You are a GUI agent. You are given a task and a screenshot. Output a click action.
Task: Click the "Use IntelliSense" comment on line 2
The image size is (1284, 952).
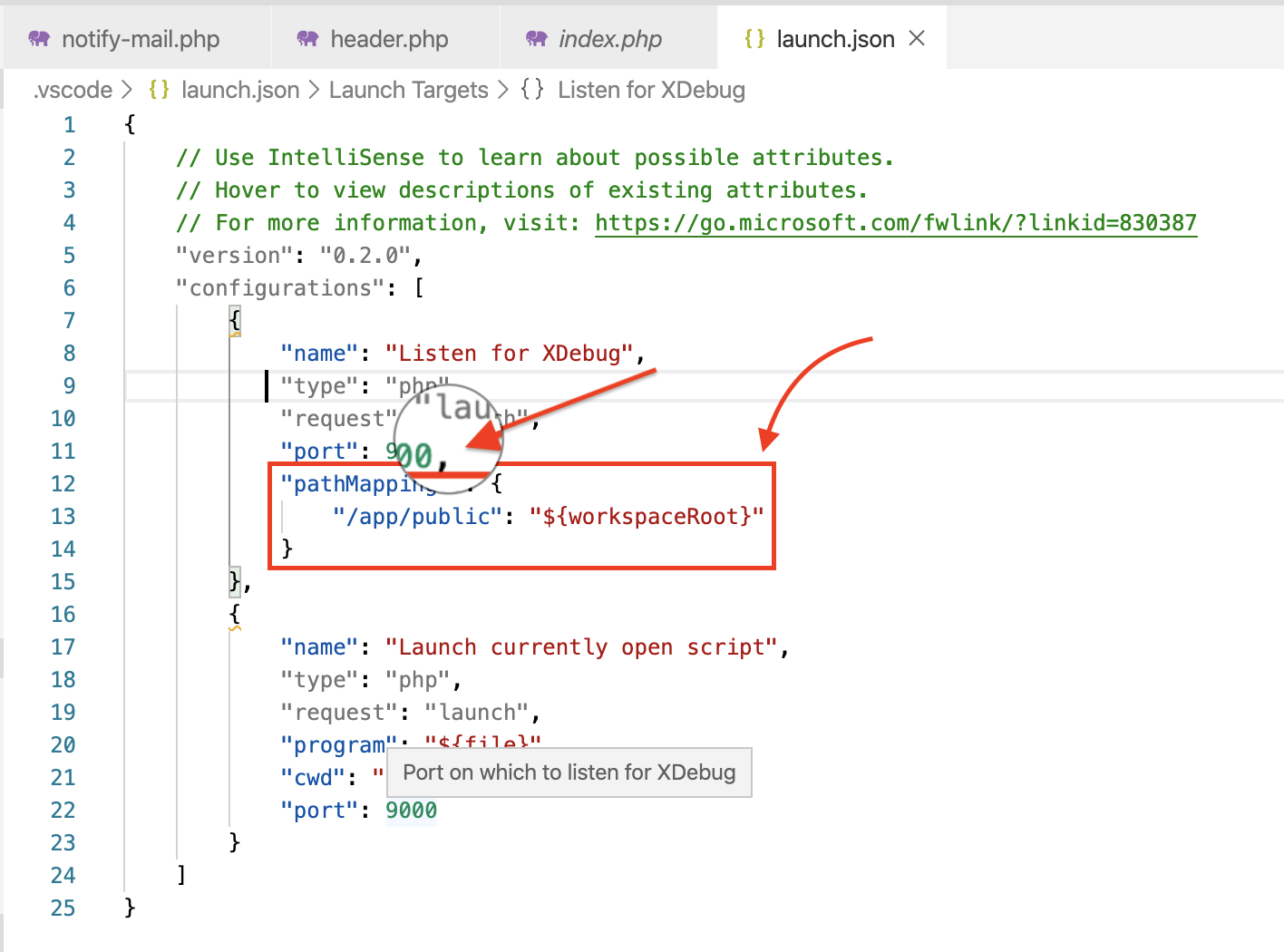click(x=535, y=158)
